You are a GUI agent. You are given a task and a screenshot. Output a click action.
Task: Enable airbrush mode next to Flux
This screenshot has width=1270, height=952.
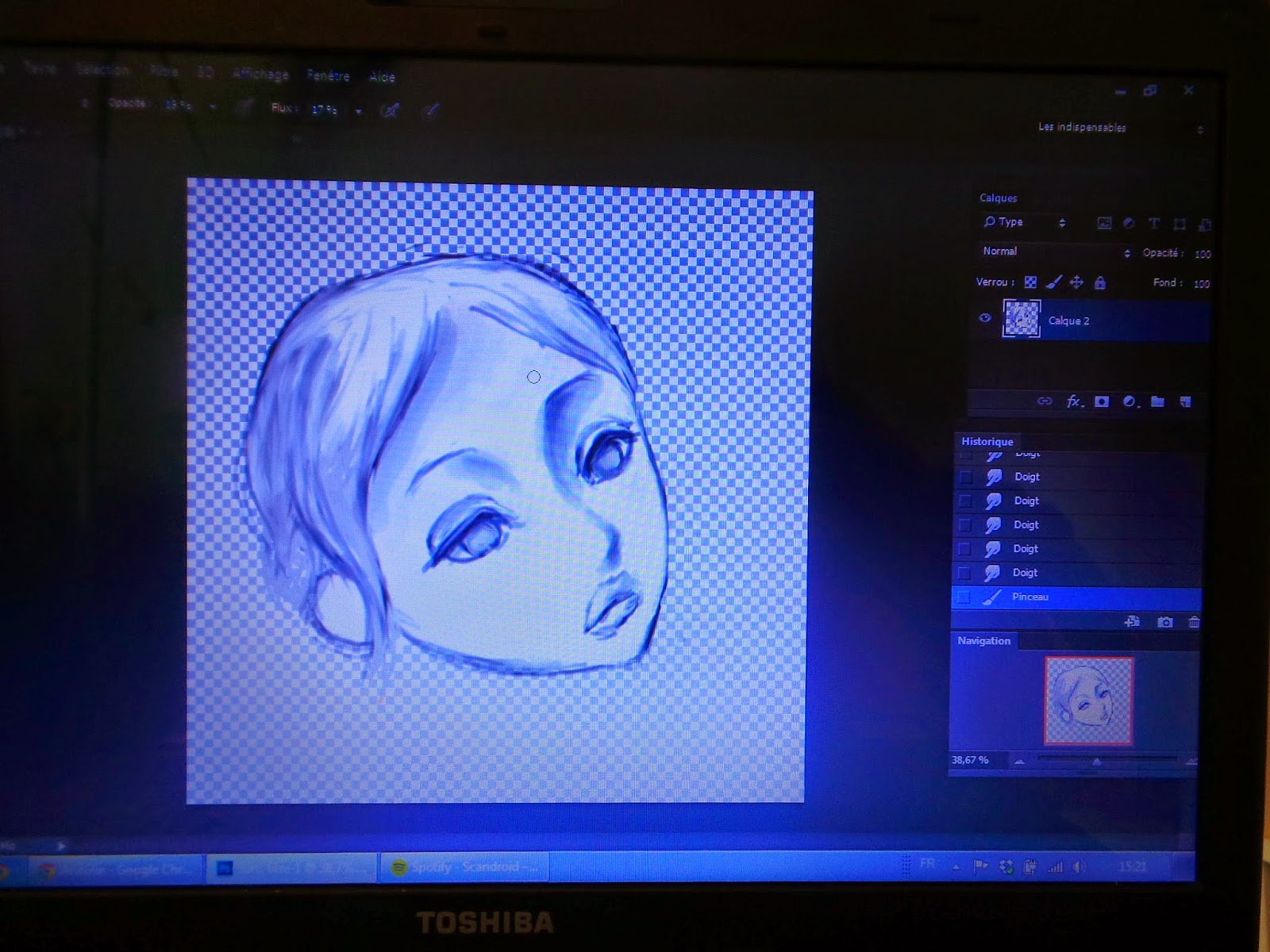click(390, 111)
